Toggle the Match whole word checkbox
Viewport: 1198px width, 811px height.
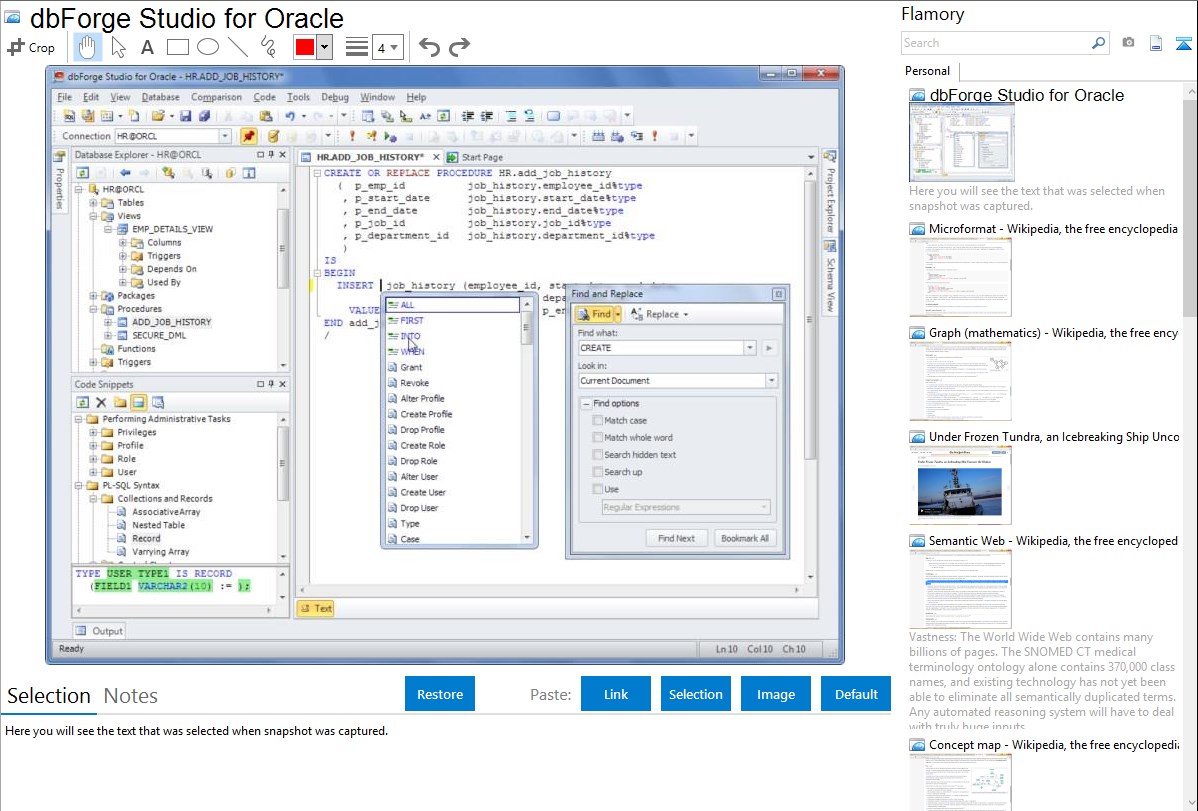coord(598,437)
